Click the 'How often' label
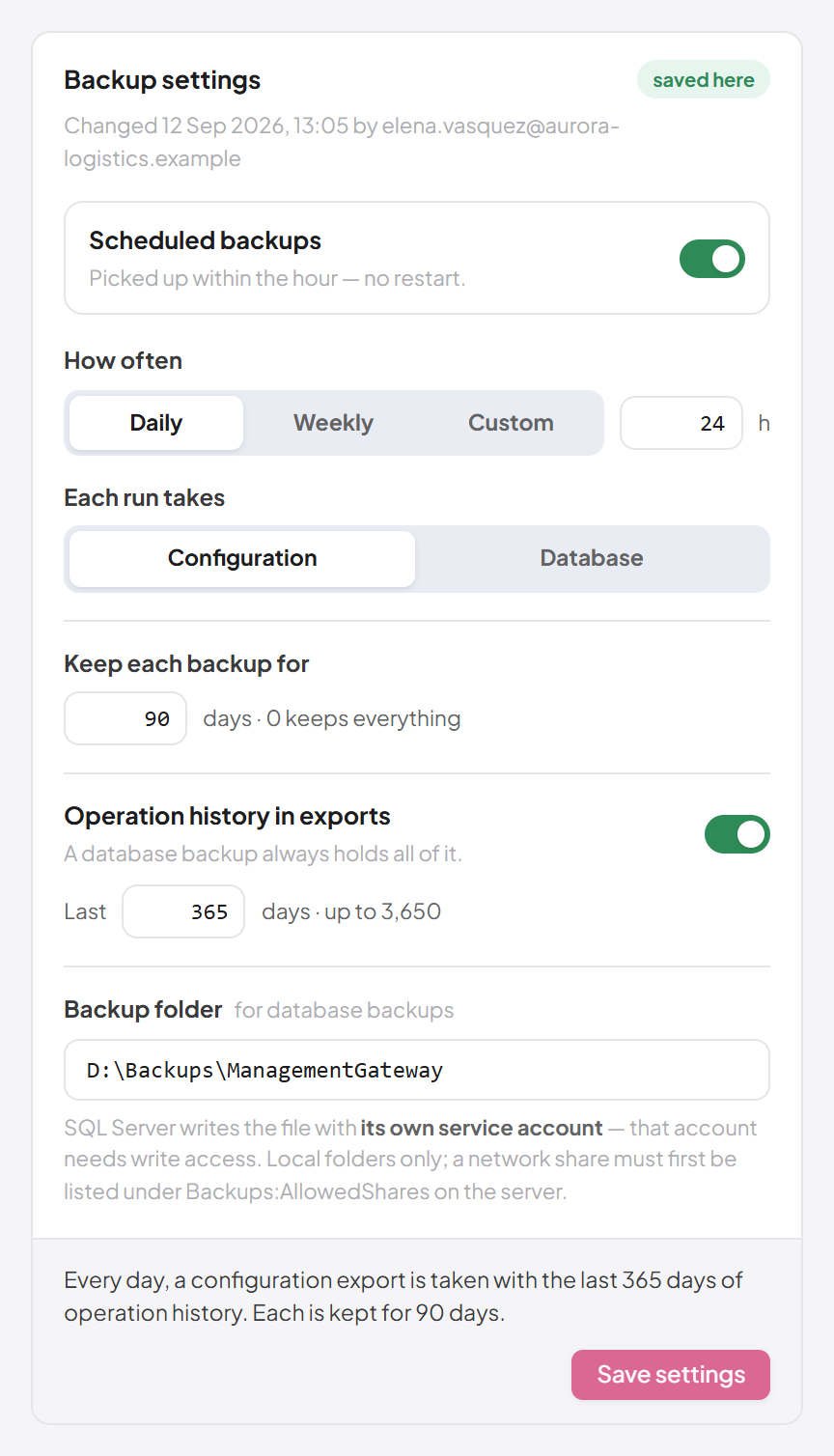834x1456 pixels. point(123,360)
